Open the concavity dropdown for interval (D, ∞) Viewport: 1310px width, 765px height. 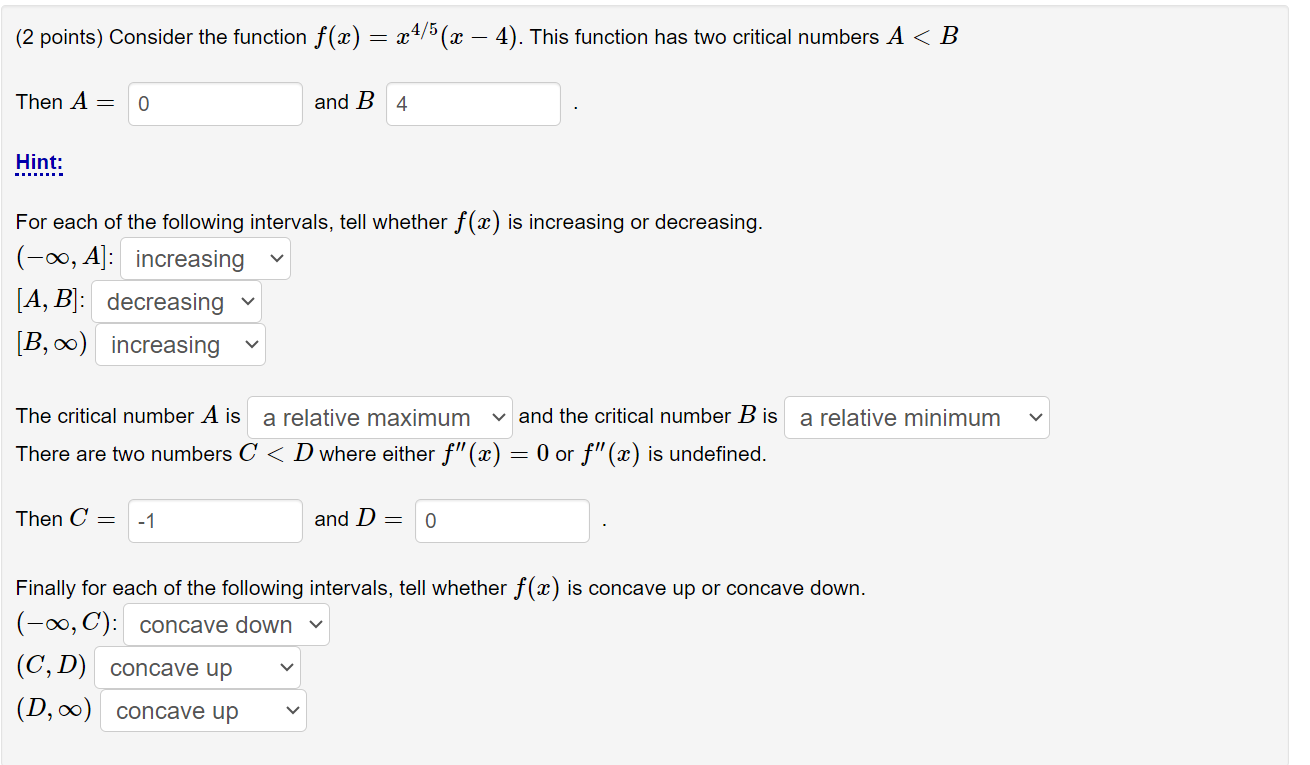[202, 710]
